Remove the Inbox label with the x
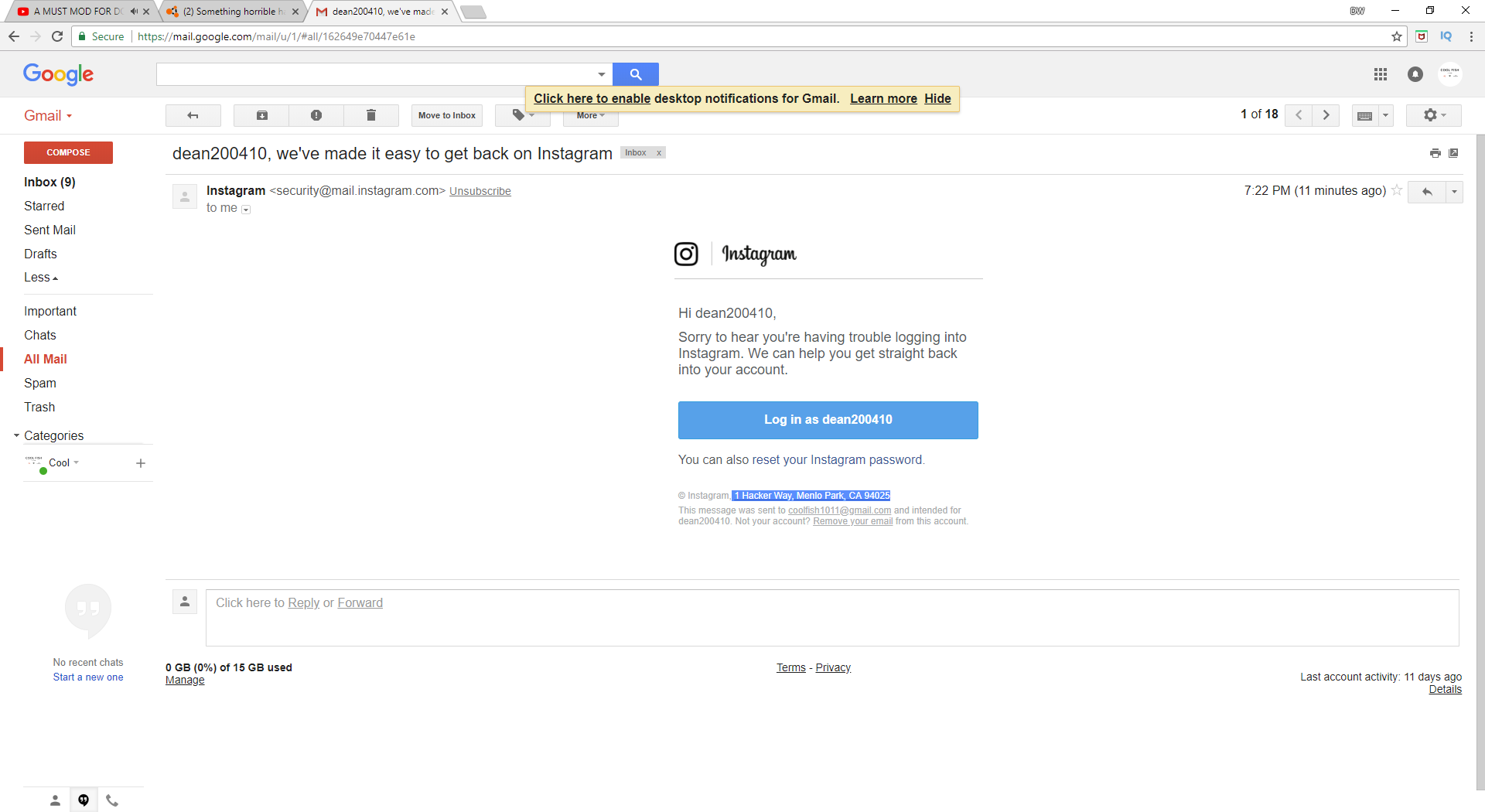Image resolution: width=1485 pixels, height=812 pixels. pyautogui.click(x=659, y=153)
